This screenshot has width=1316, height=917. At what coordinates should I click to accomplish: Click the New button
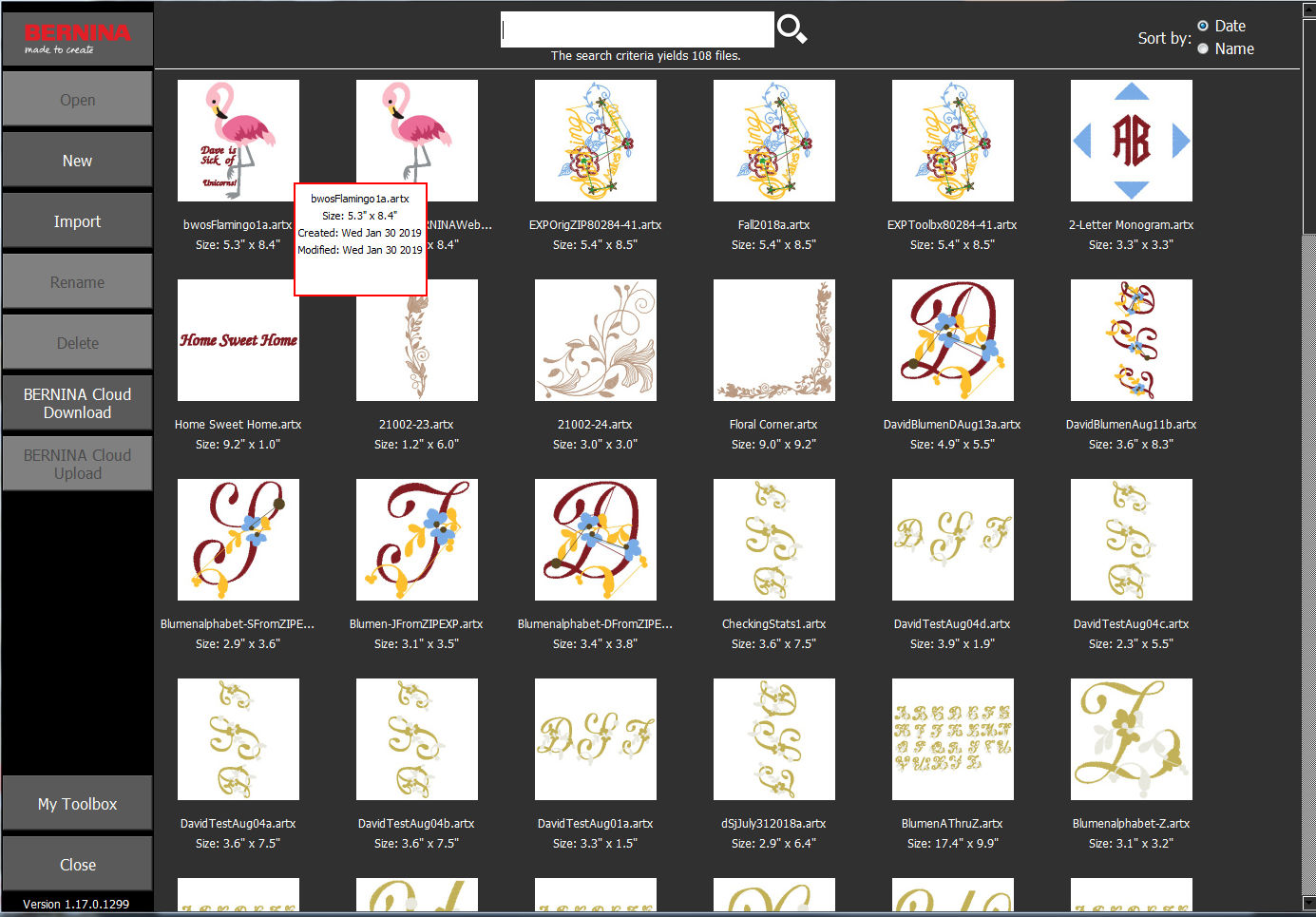click(x=77, y=161)
